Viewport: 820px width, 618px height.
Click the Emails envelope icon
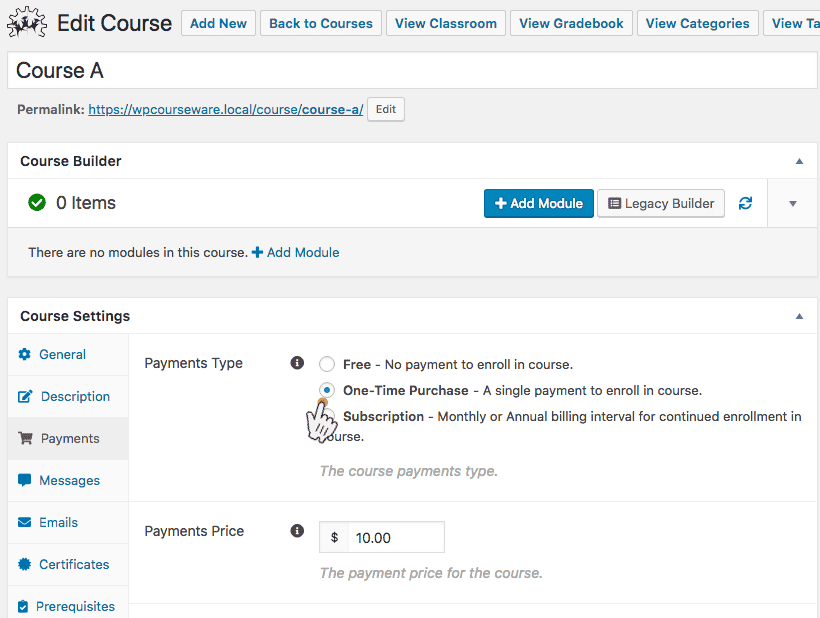pos(25,522)
